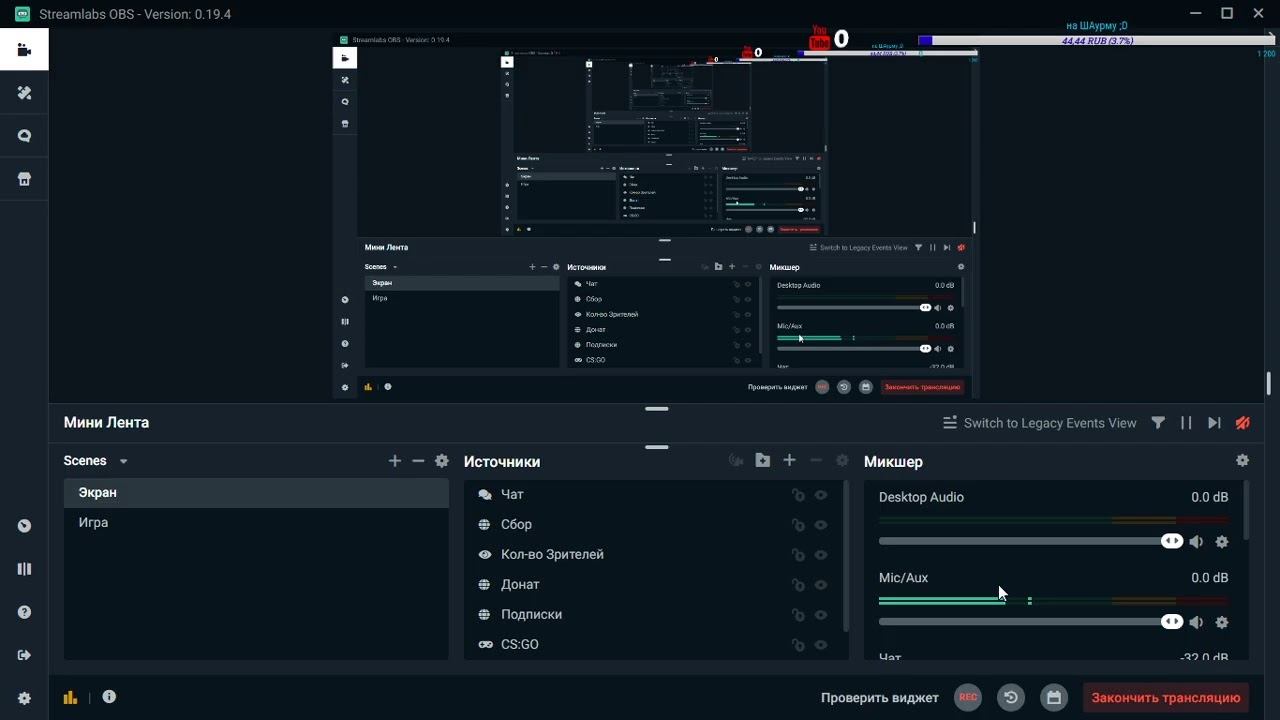Add a new scene with plus icon
Image resolution: width=1280 pixels, height=720 pixels.
click(x=394, y=461)
